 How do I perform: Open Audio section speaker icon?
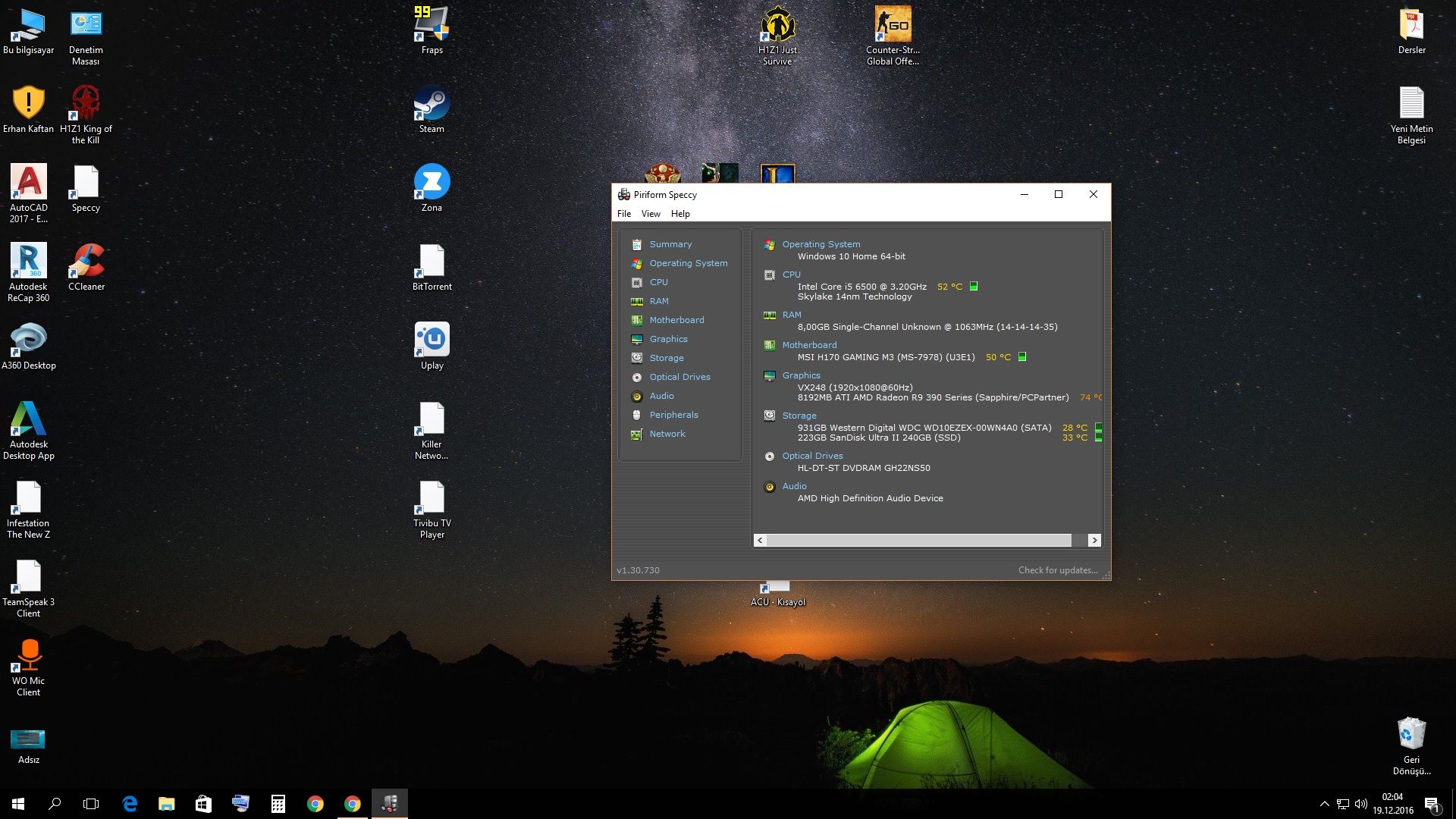(637, 396)
